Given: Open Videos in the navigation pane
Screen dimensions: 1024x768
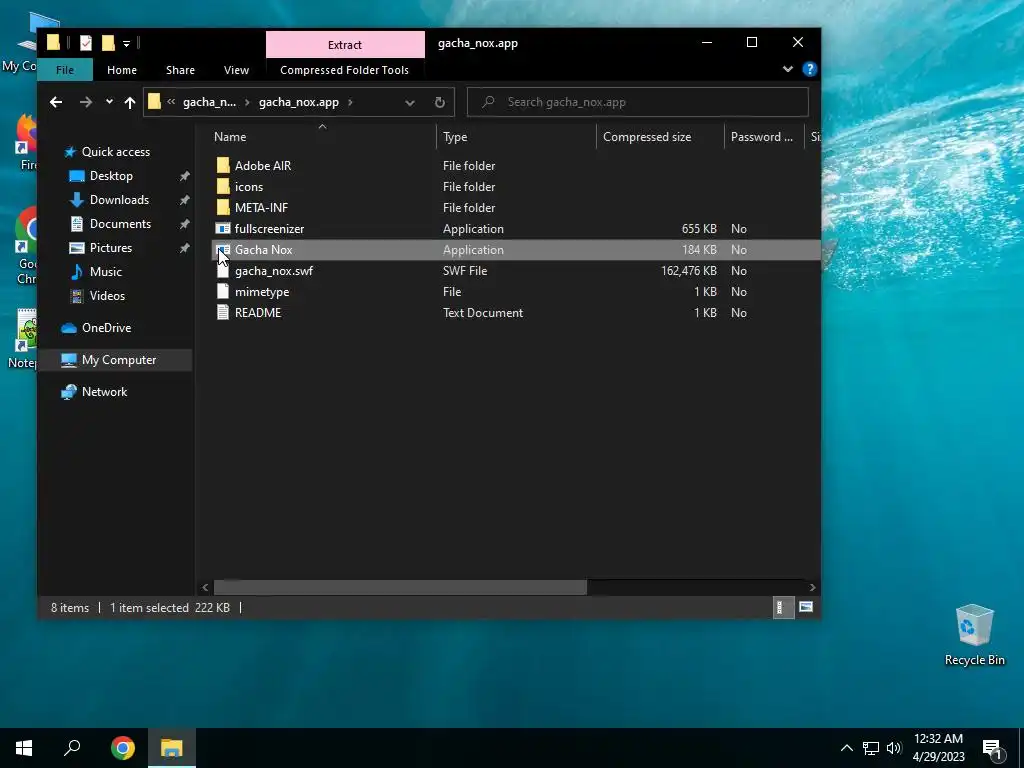Looking at the screenshot, I should [107, 296].
